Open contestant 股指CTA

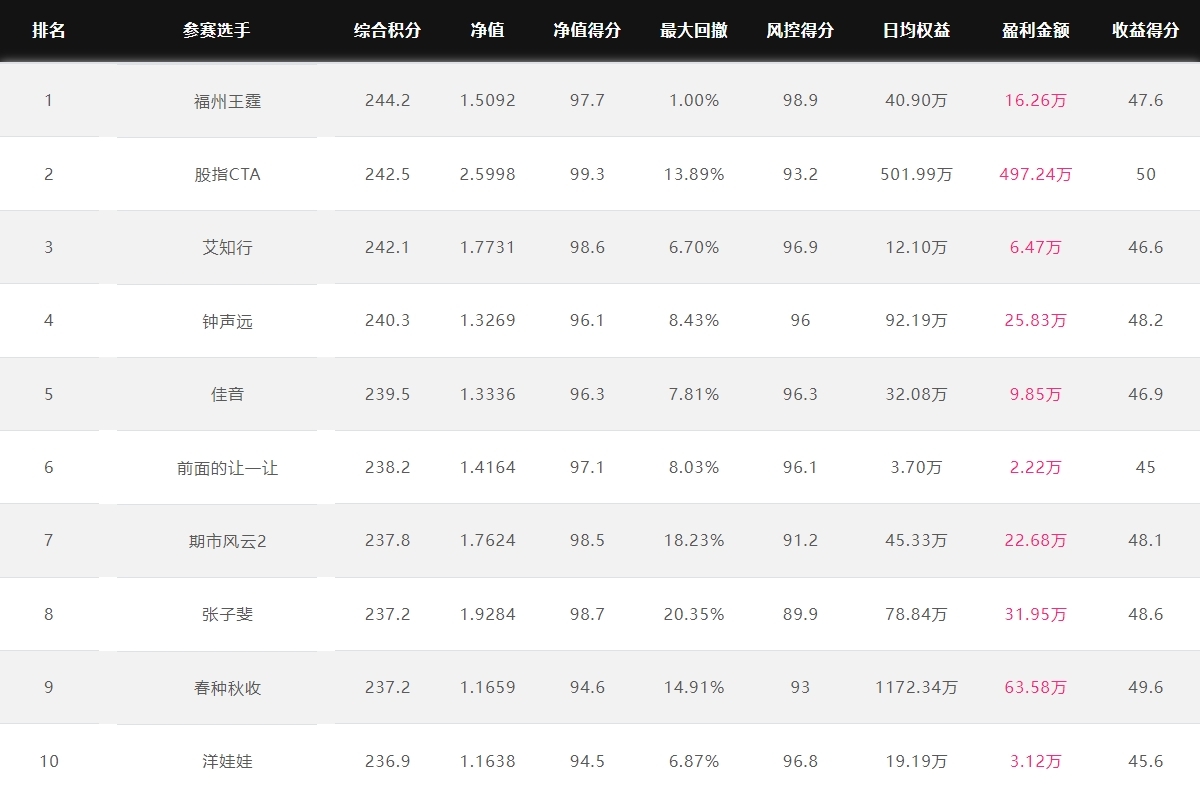[x=227, y=174]
